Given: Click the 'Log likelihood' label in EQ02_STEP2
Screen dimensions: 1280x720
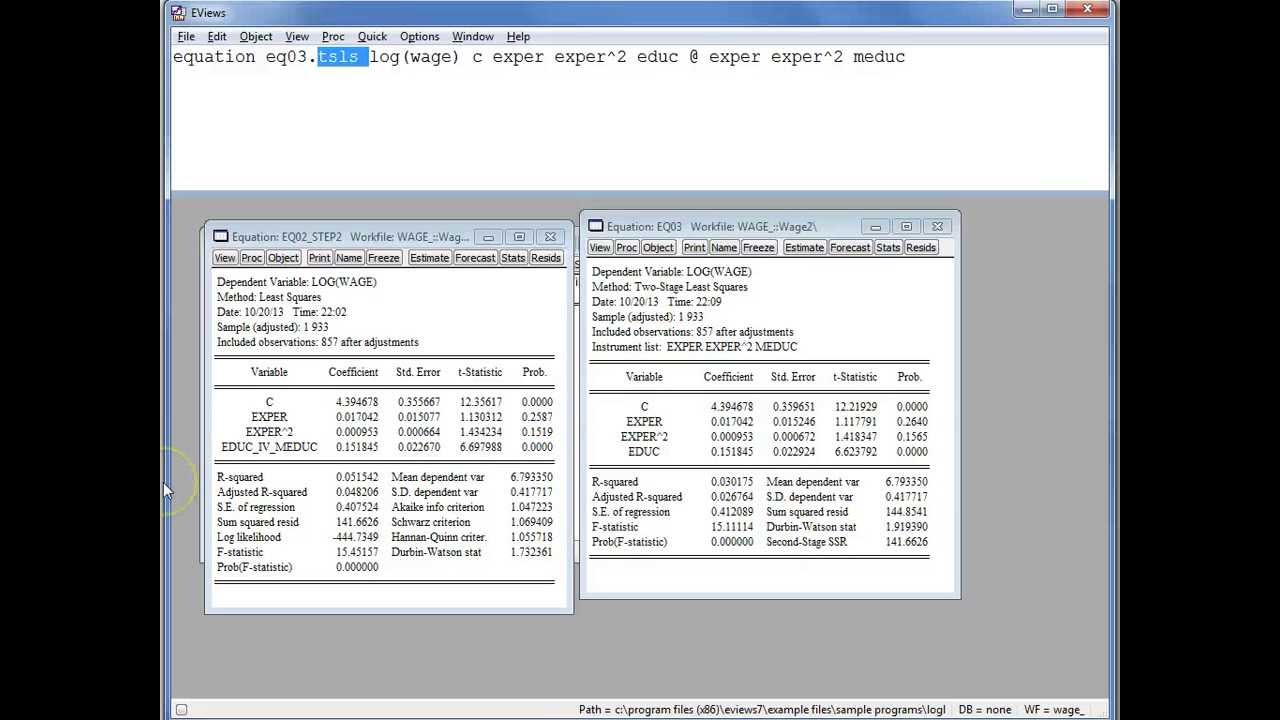Looking at the screenshot, I should pyautogui.click(x=249, y=537).
